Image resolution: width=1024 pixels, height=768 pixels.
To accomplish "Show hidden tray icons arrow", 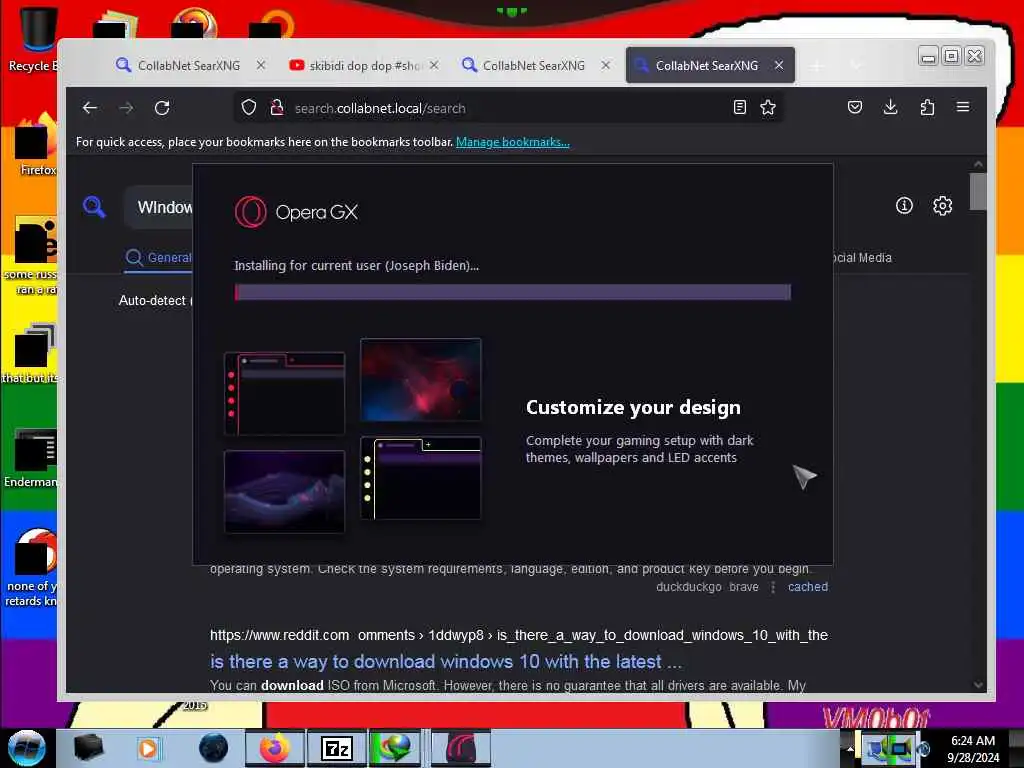I will (x=850, y=748).
